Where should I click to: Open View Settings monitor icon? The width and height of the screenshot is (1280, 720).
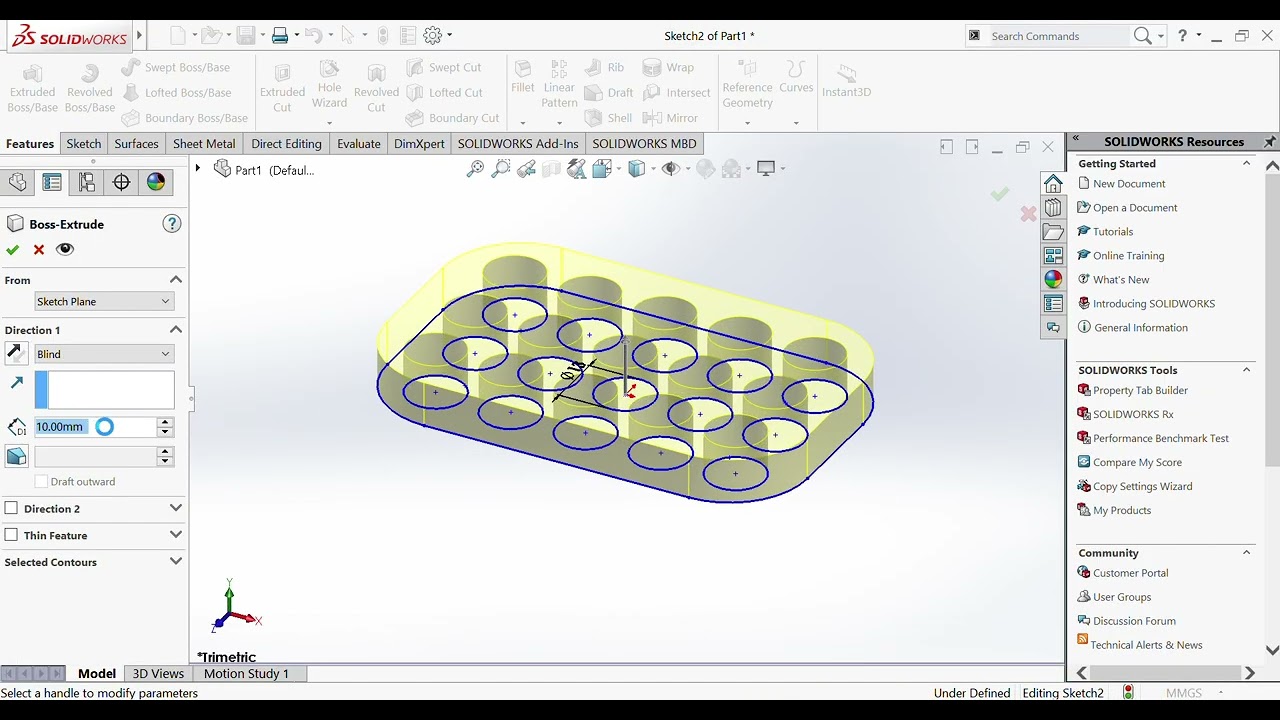pos(767,169)
